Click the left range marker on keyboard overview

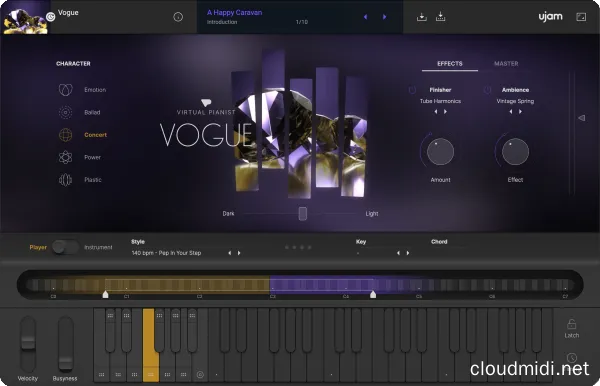[106, 294]
